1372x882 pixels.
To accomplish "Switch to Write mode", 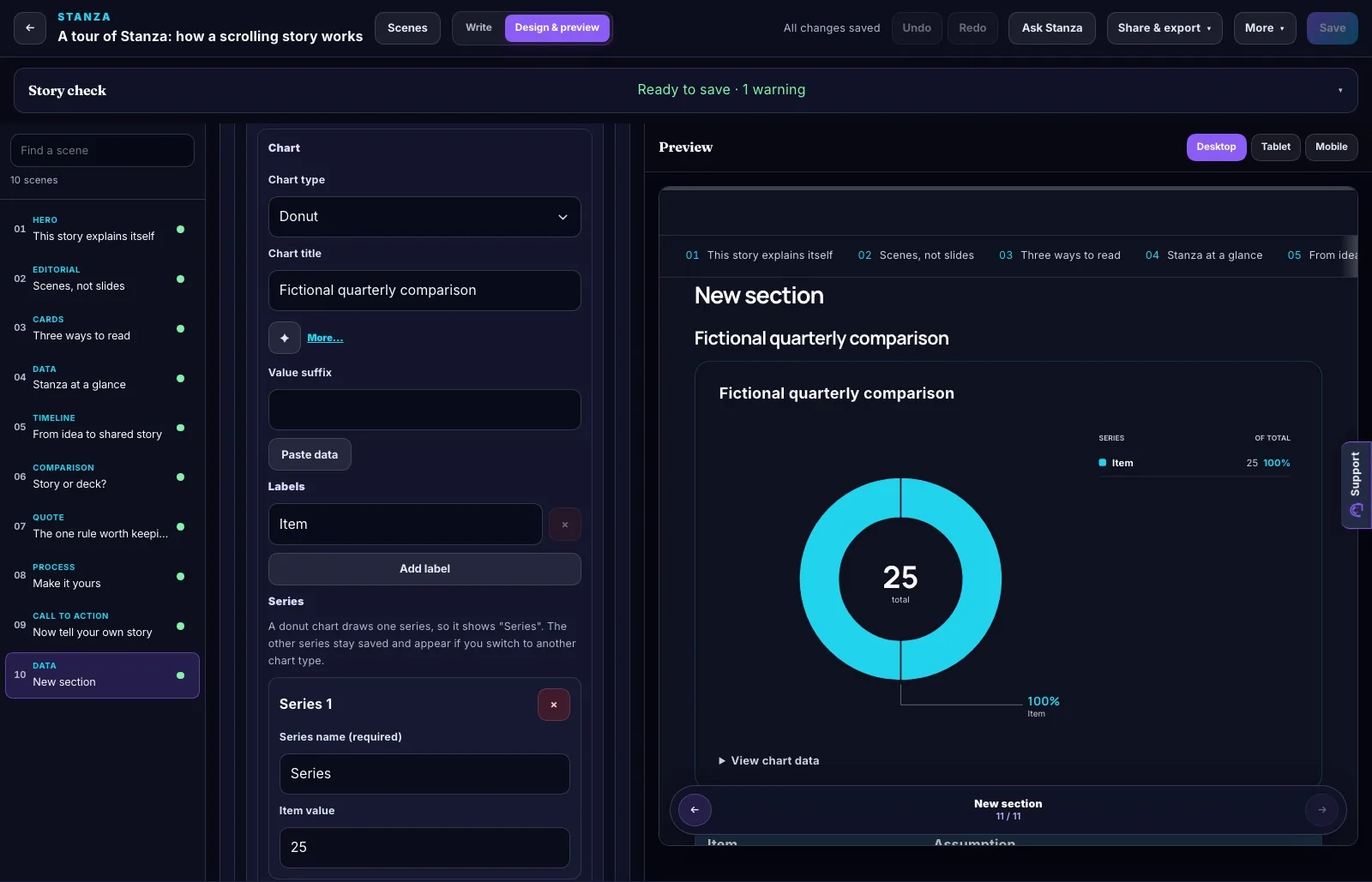I will coord(478,28).
